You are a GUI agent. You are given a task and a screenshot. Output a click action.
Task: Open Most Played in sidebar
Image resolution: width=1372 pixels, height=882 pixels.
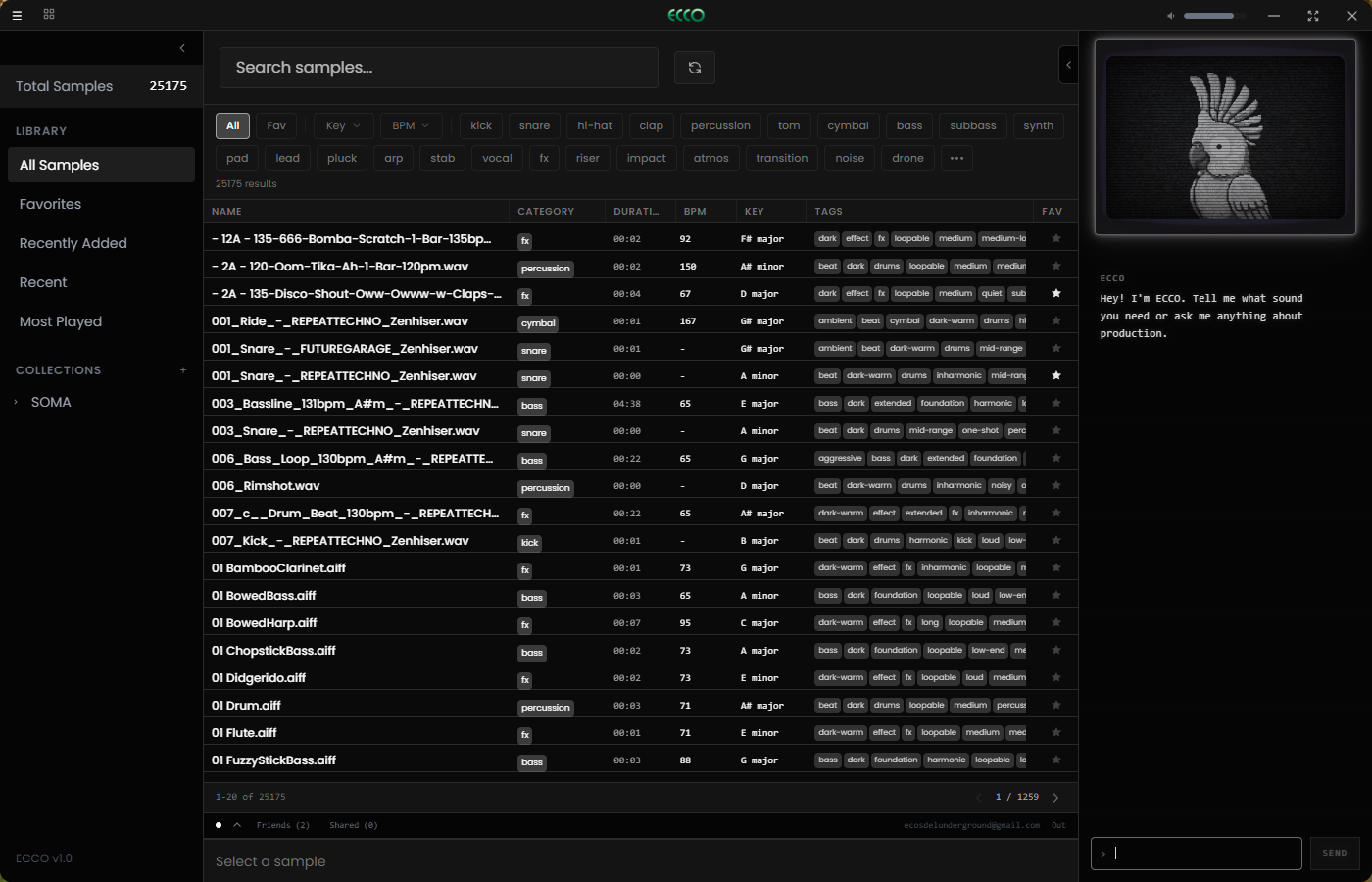click(x=101, y=321)
